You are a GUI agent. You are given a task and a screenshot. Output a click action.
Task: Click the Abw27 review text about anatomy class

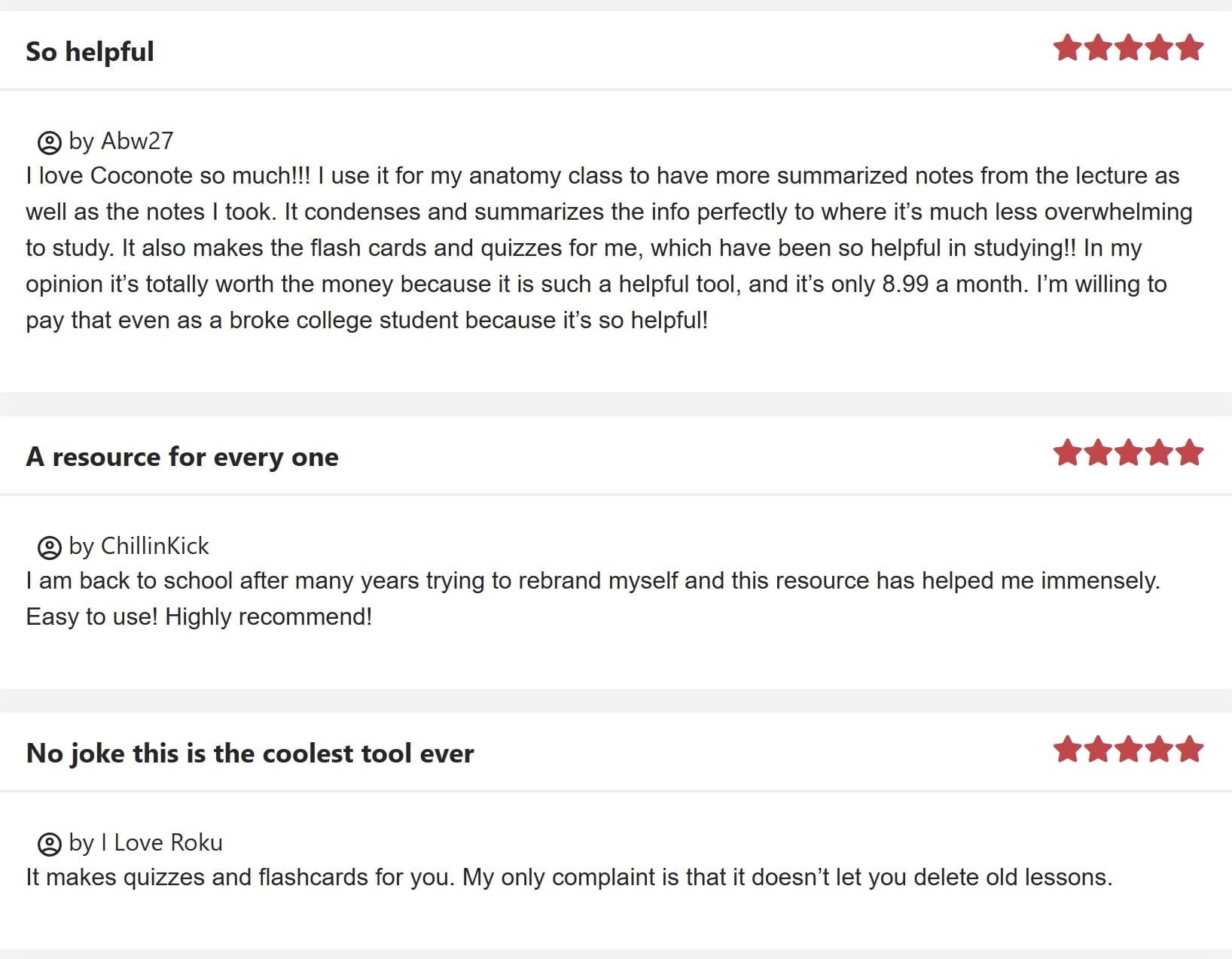pyautogui.click(x=608, y=248)
